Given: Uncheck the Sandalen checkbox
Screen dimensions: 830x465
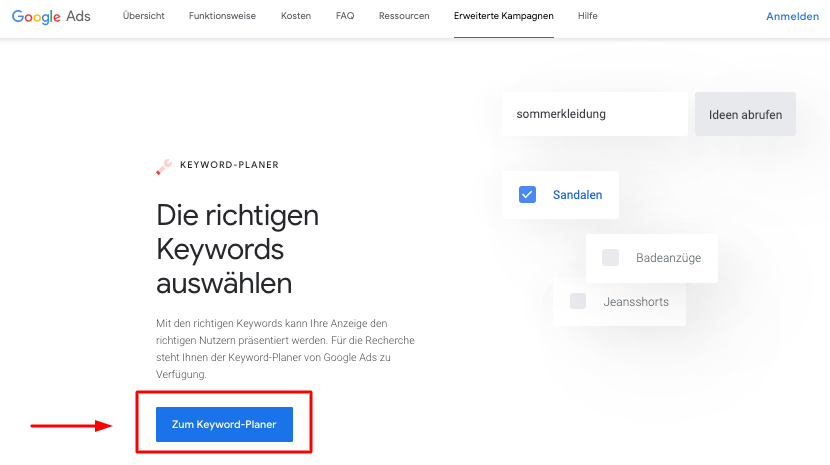Looking at the screenshot, I should pyautogui.click(x=527, y=194).
